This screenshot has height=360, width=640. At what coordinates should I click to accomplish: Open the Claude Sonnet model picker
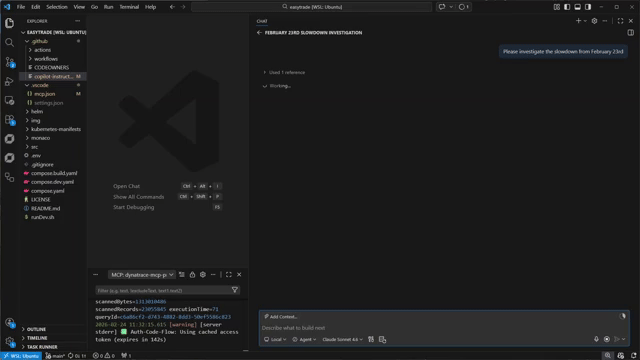tap(342, 339)
